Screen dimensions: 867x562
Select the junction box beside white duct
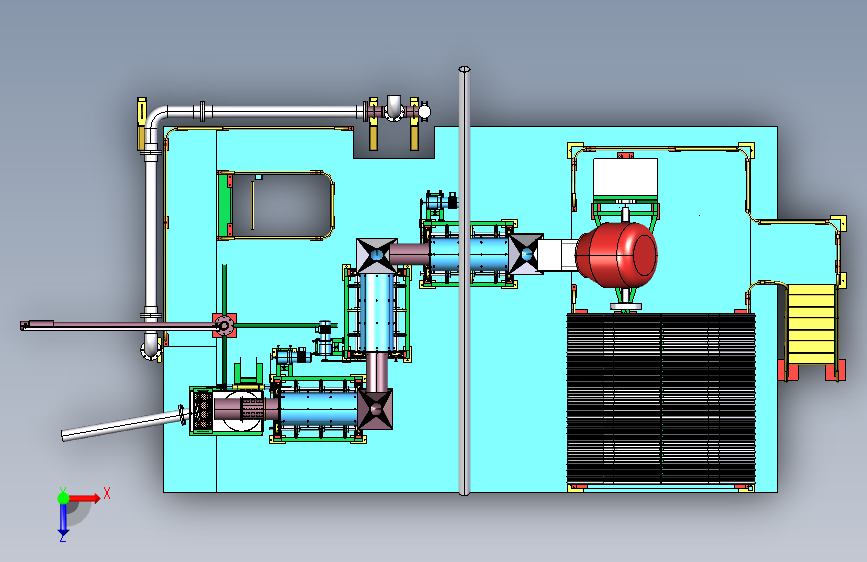coord(525,254)
